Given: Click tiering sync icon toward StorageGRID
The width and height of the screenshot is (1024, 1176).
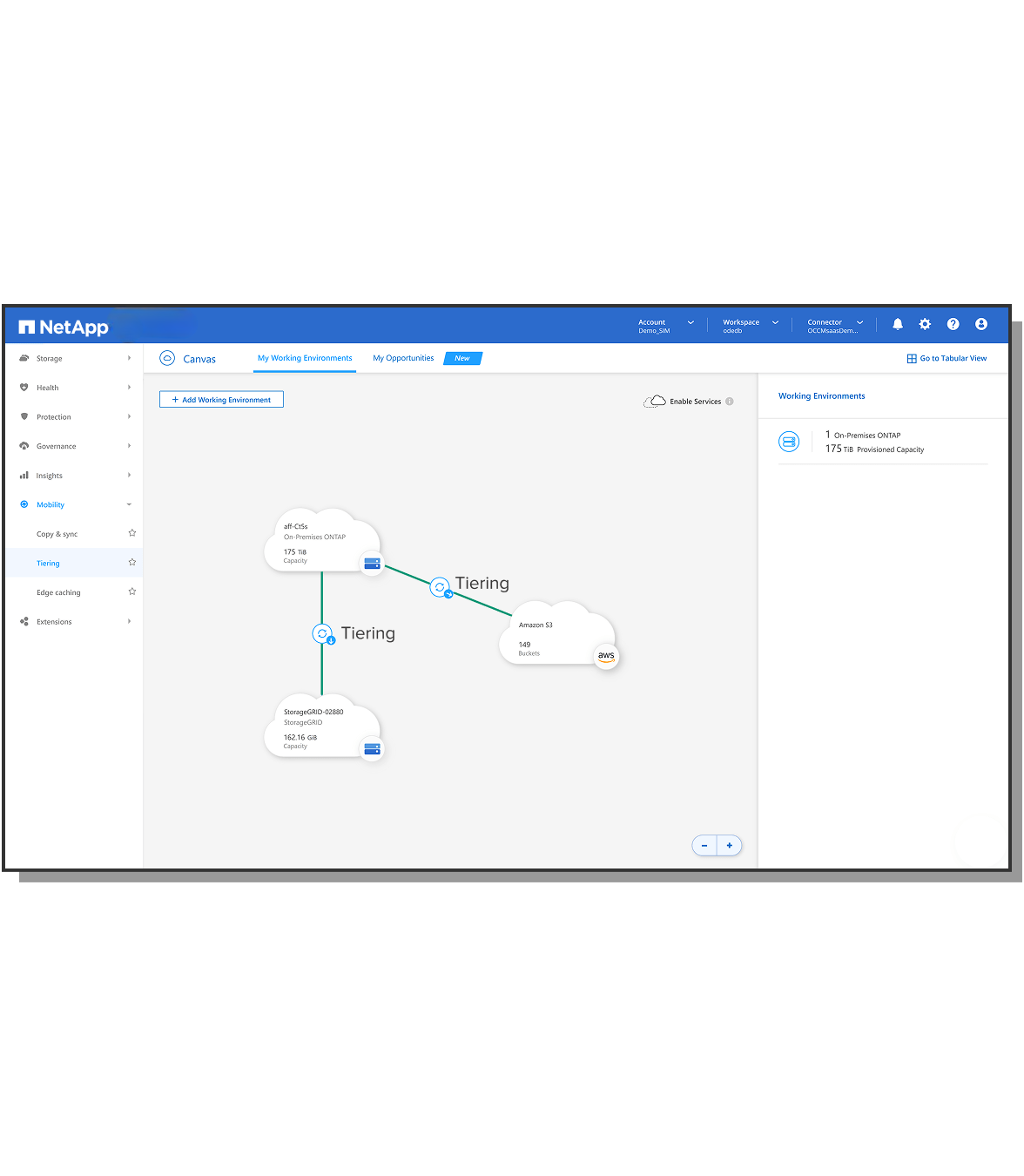Looking at the screenshot, I should point(323,634).
